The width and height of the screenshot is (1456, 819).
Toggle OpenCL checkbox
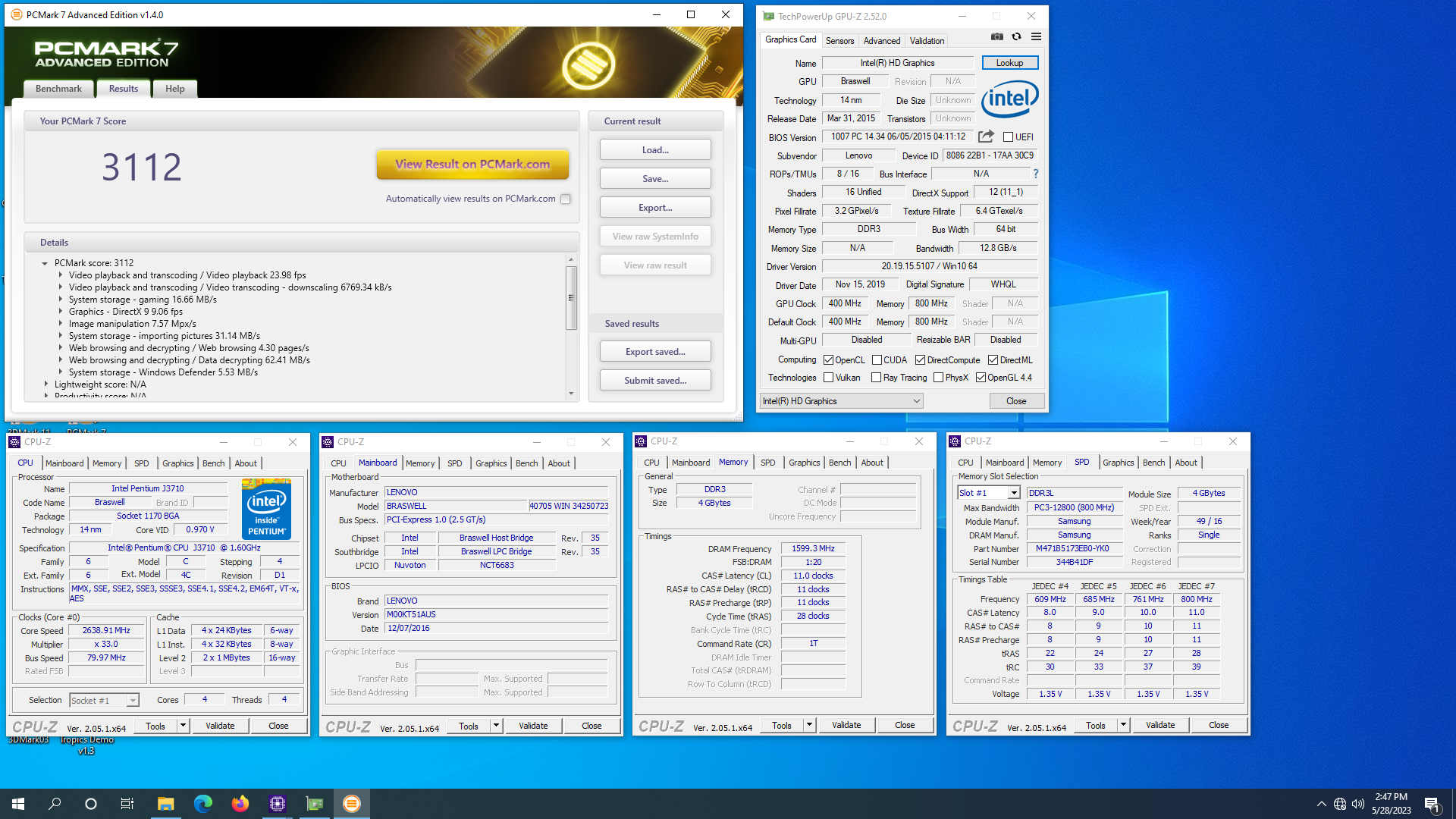828,360
